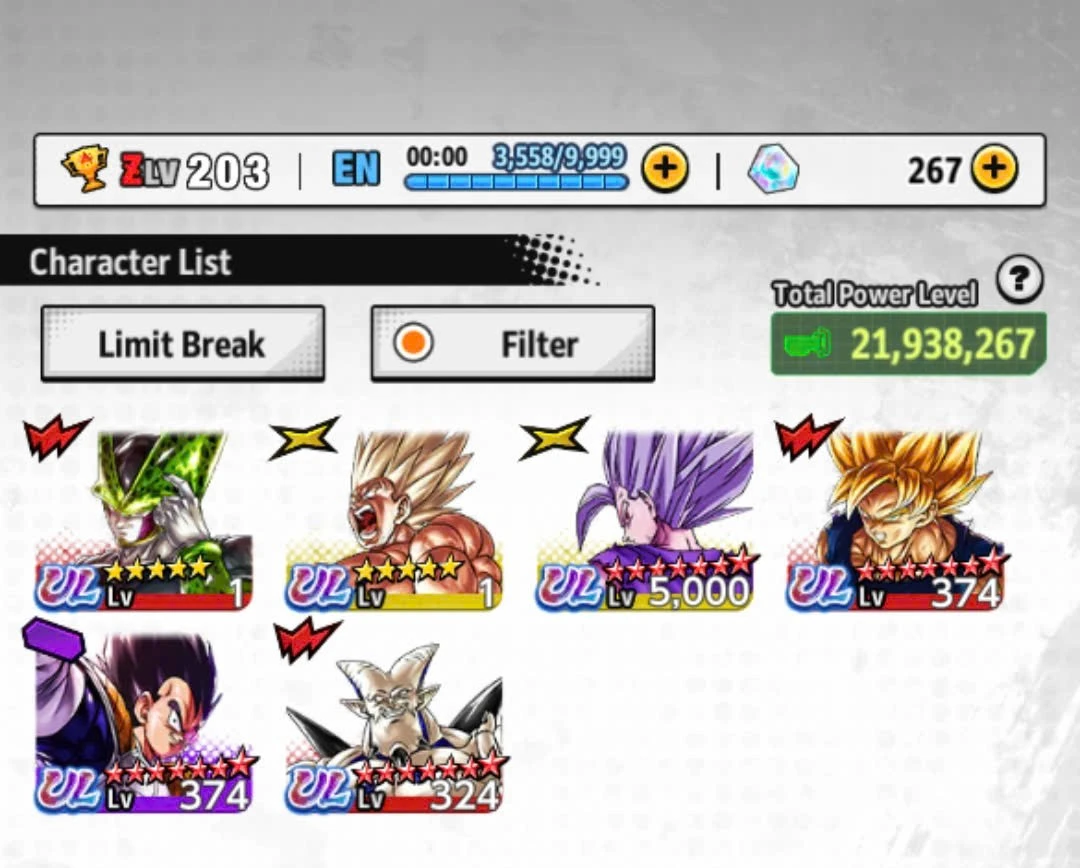Open the Filter options
This screenshot has height=868, width=1080.
(512, 343)
